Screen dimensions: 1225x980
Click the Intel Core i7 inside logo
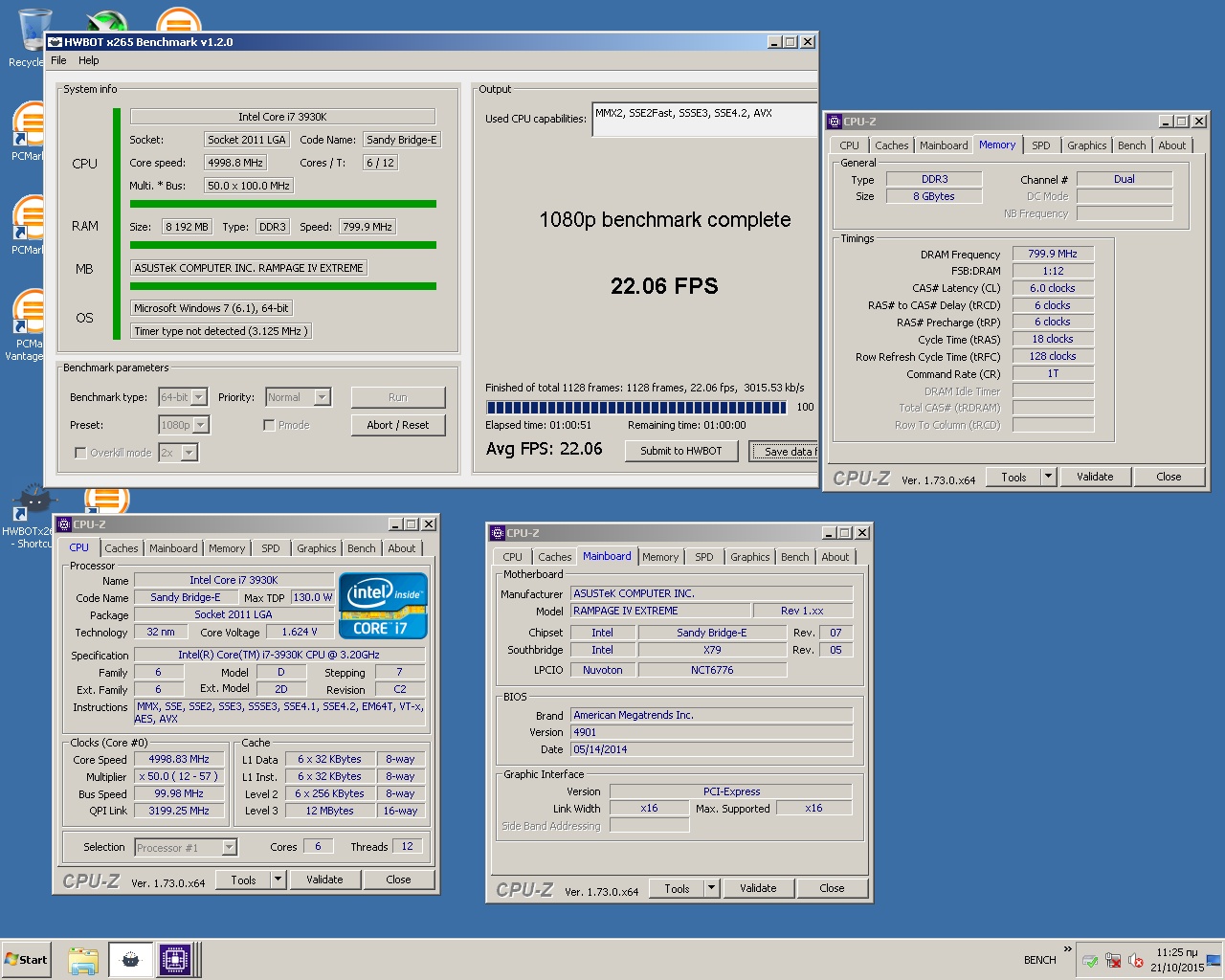pos(383,606)
